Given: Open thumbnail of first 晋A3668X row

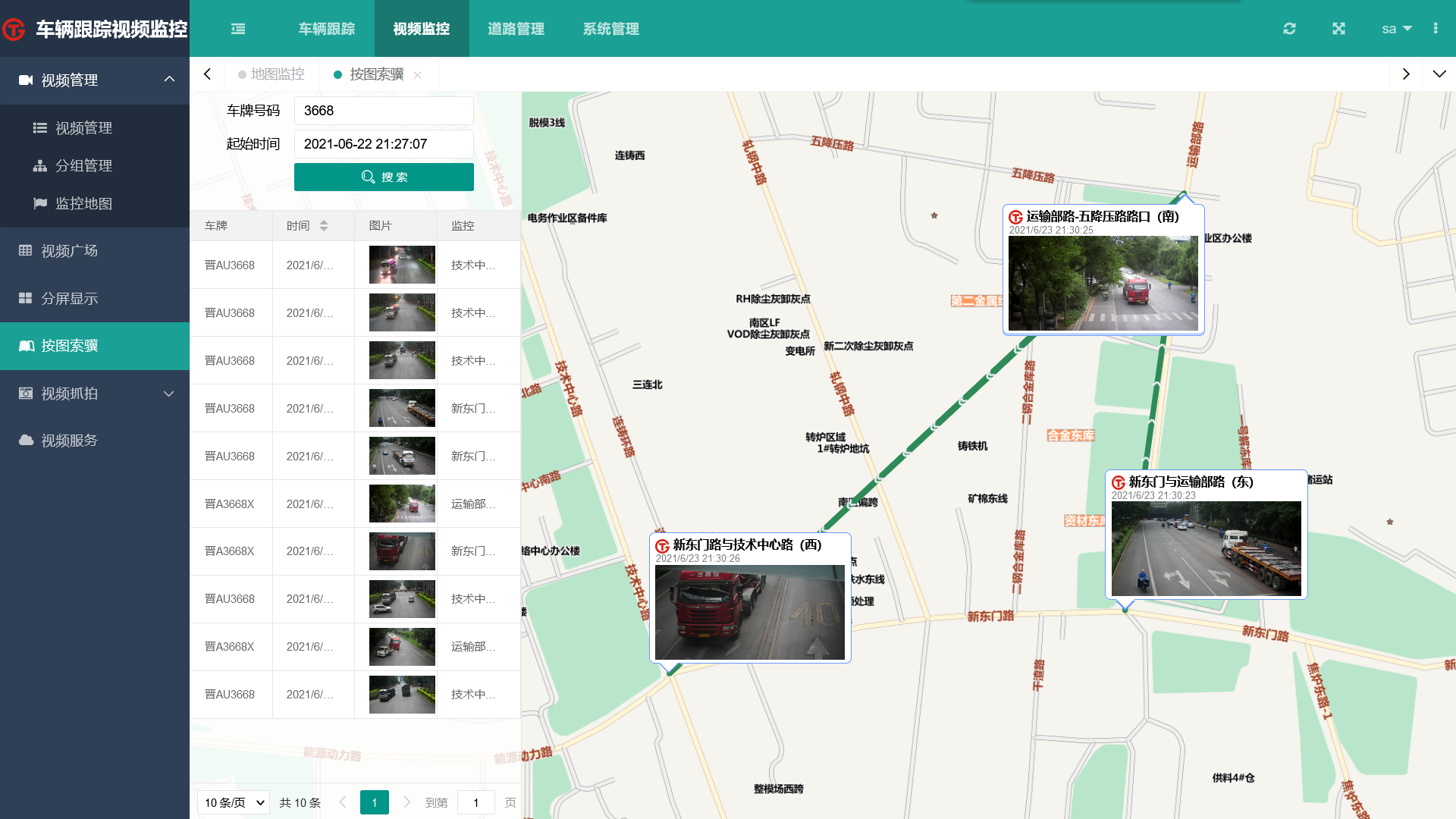Looking at the screenshot, I should click(x=402, y=504).
